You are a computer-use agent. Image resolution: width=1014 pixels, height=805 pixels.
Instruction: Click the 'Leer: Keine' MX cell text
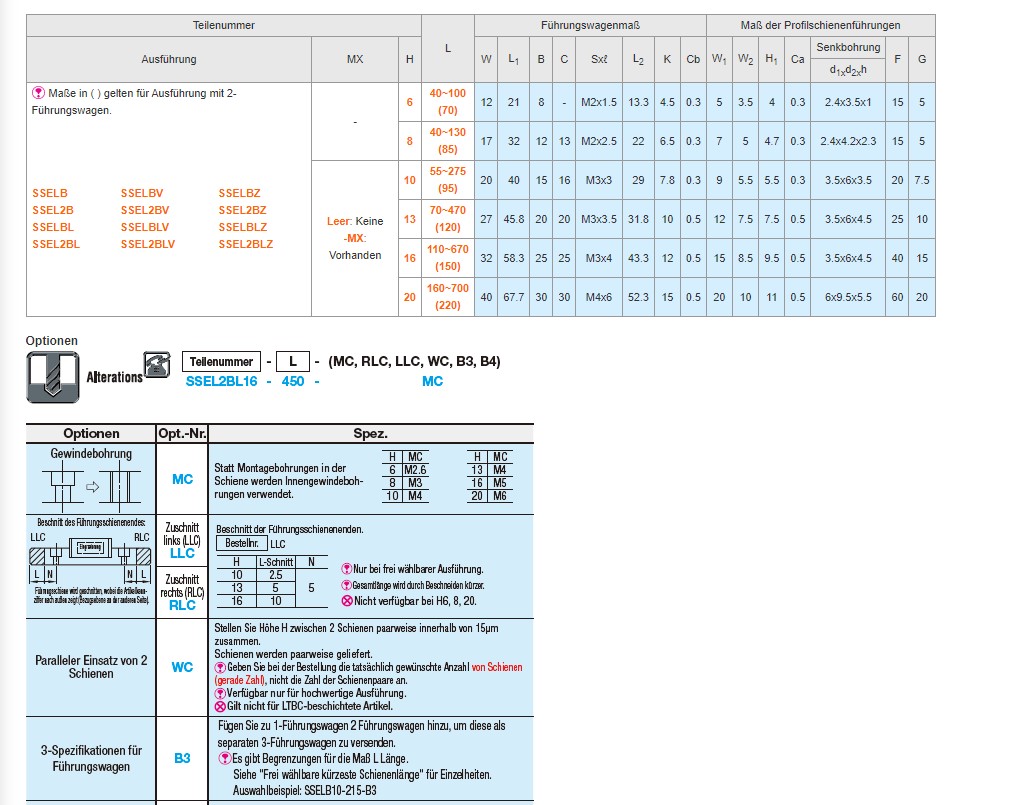coord(355,221)
